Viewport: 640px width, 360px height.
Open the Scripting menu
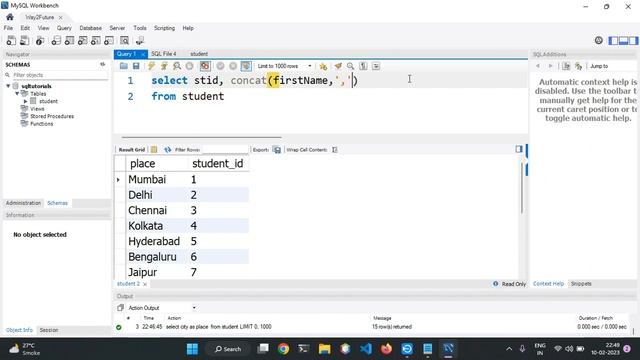(x=164, y=28)
